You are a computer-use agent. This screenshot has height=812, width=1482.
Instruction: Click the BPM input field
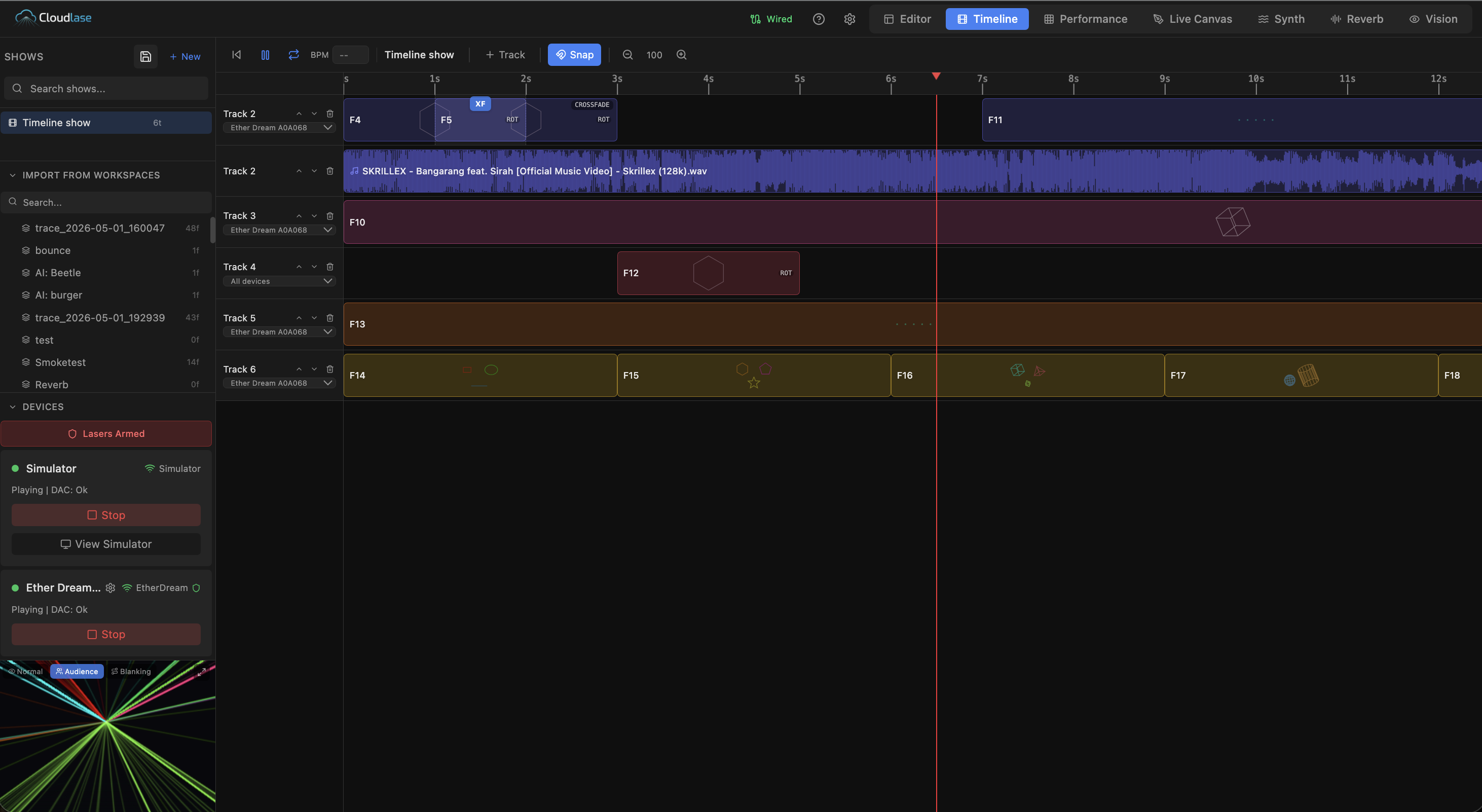(350, 55)
